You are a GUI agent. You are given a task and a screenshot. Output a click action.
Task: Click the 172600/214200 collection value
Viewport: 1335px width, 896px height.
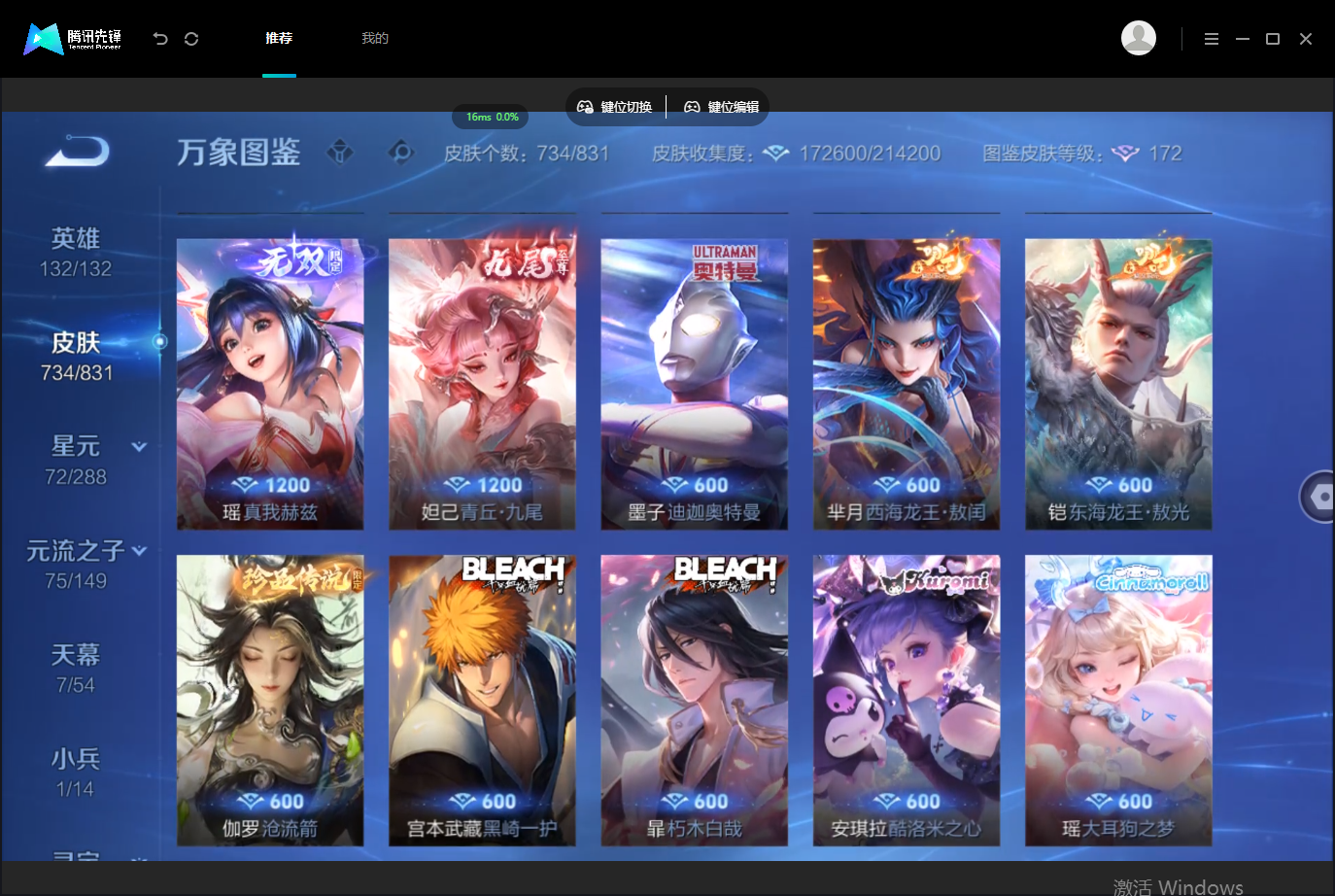tap(870, 154)
